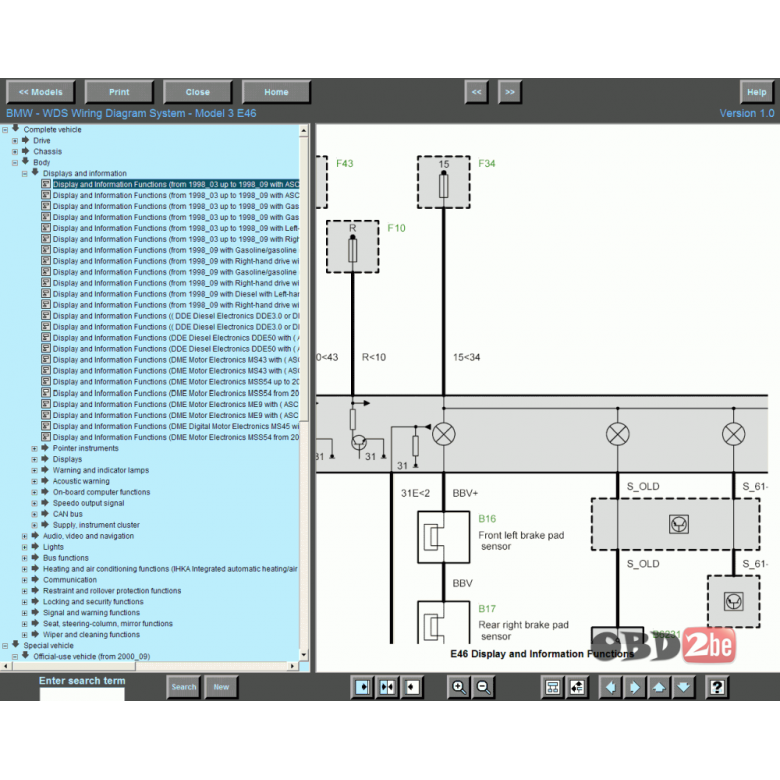The height and width of the screenshot is (780, 780).
Task: Click the Close button in top bar
Action: click(197, 92)
